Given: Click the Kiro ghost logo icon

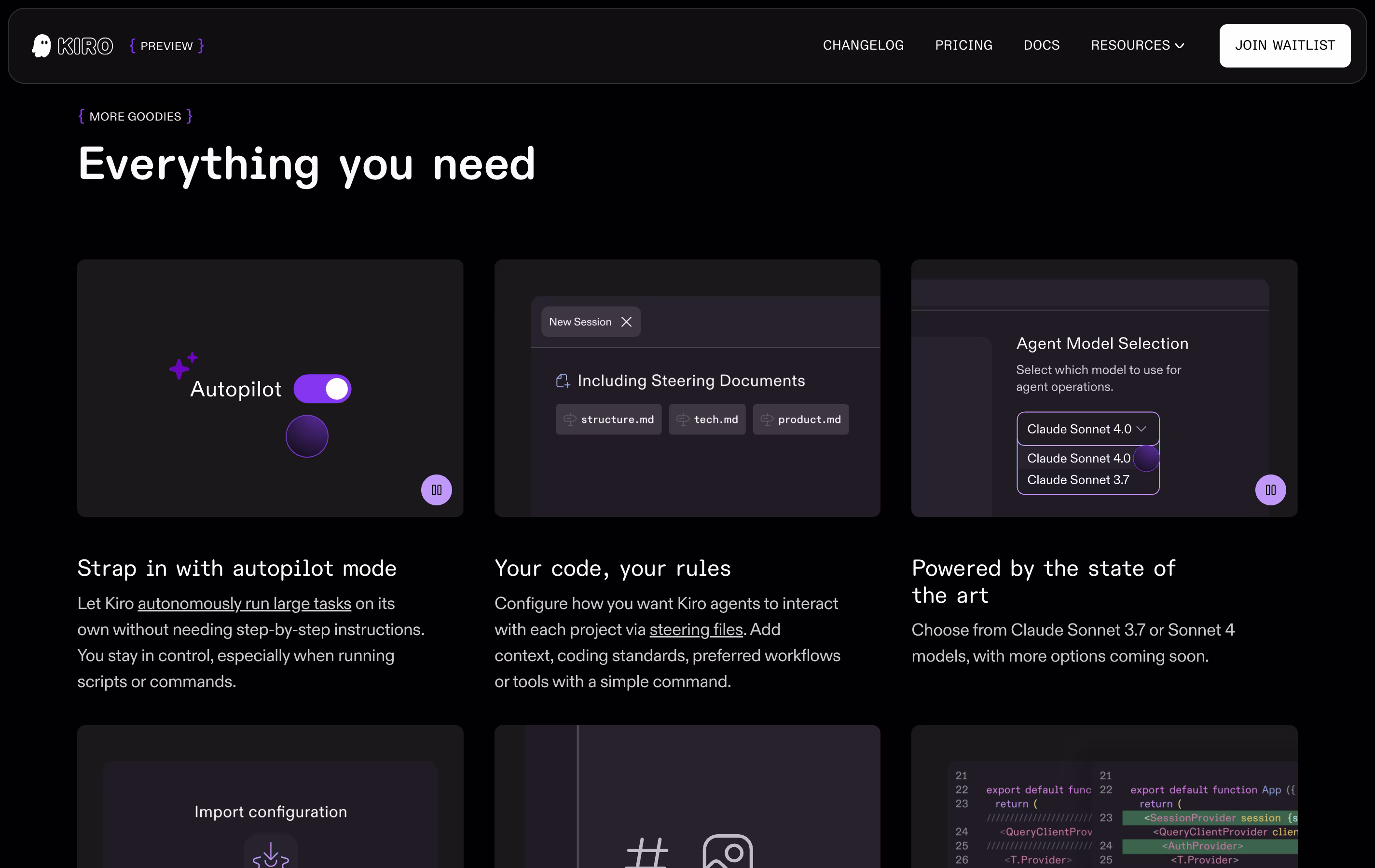Looking at the screenshot, I should point(41,46).
